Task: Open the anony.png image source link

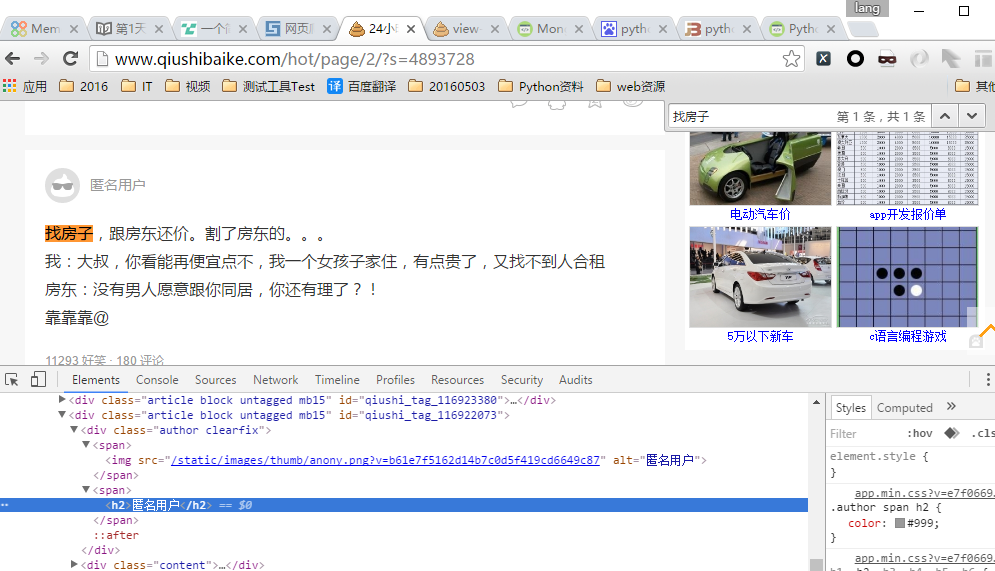Action: [x=385, y=460]
